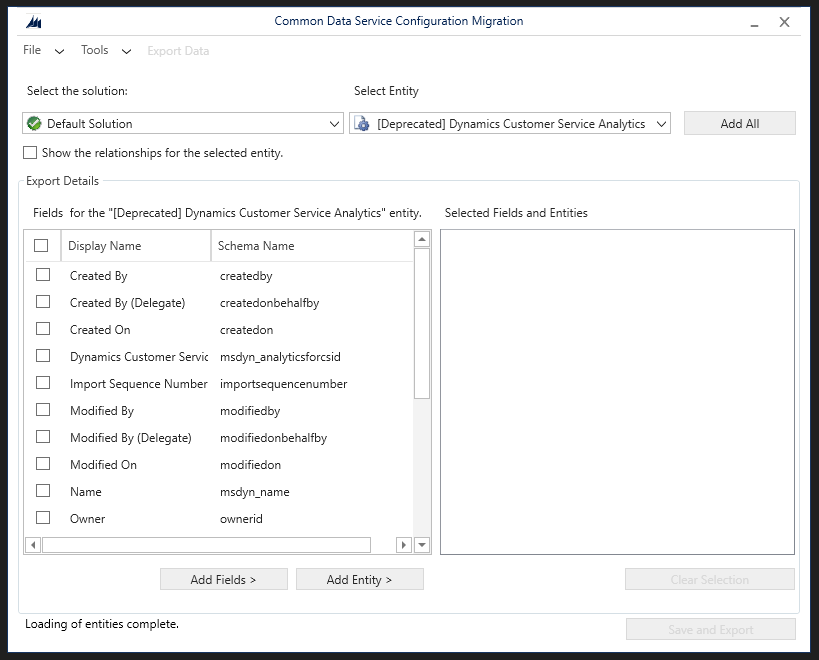The image size is (819, 660).
Task: Tick the Modified On field checkbox
Action: (x=43, y=464)
